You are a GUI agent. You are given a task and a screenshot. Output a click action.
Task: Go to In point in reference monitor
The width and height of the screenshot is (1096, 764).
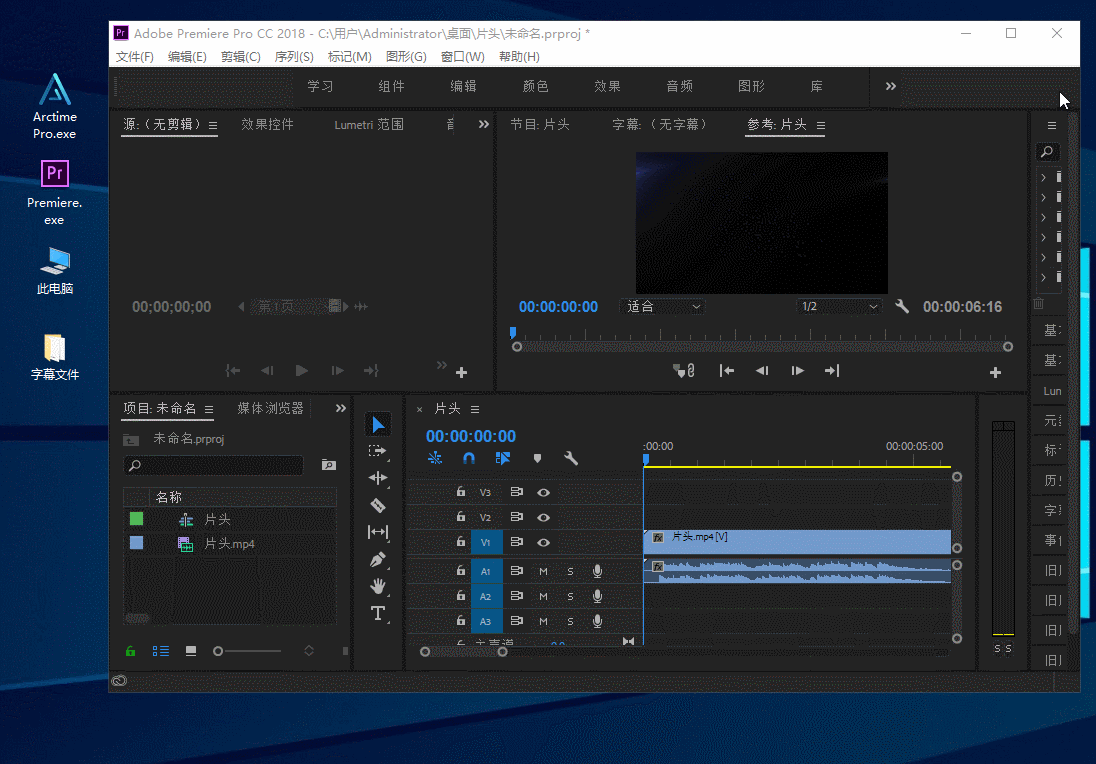(x=727, y=370)
